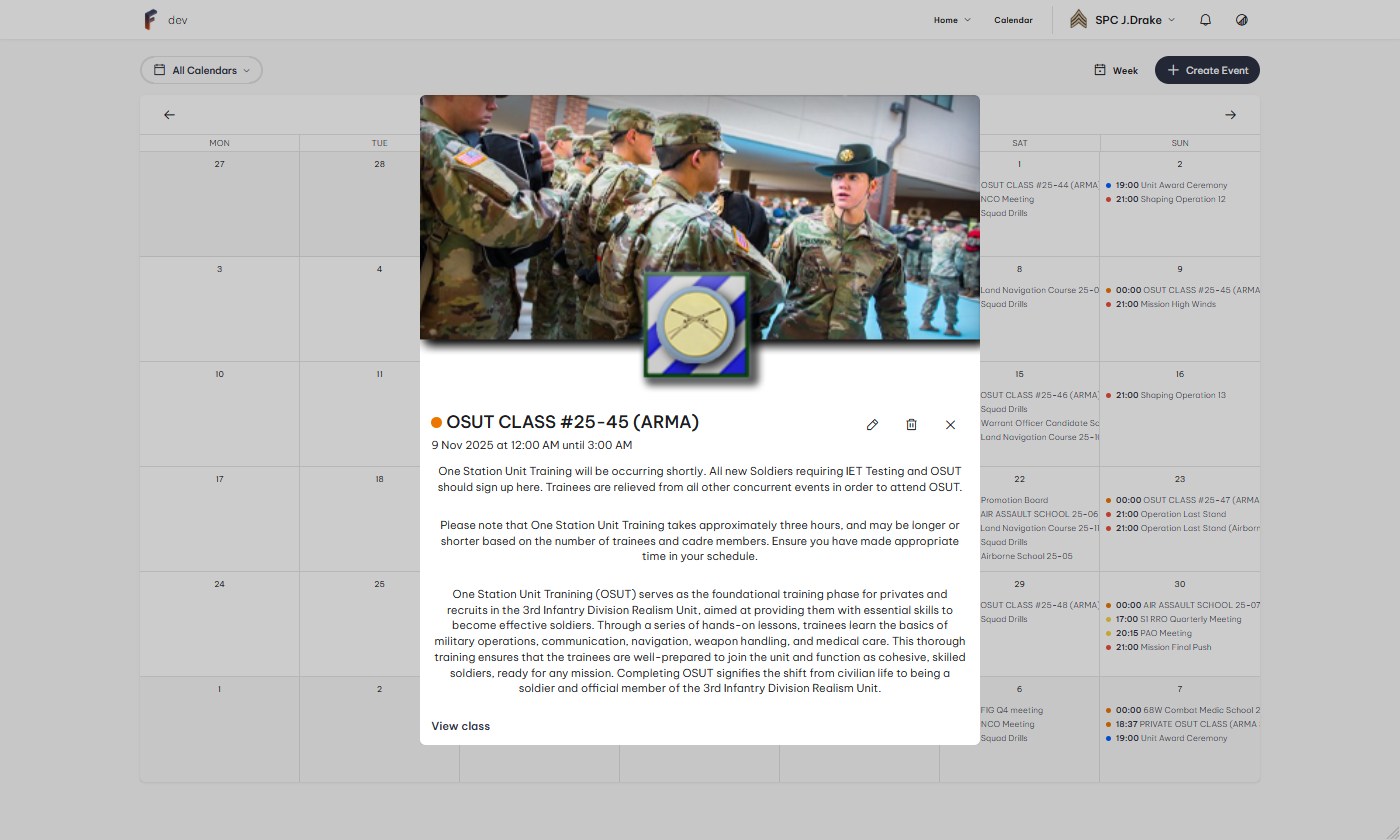Click the orange dot beside the event title
Image resolution: width=1400 pixels, height=840 pixels.
(x=437, y=423)
